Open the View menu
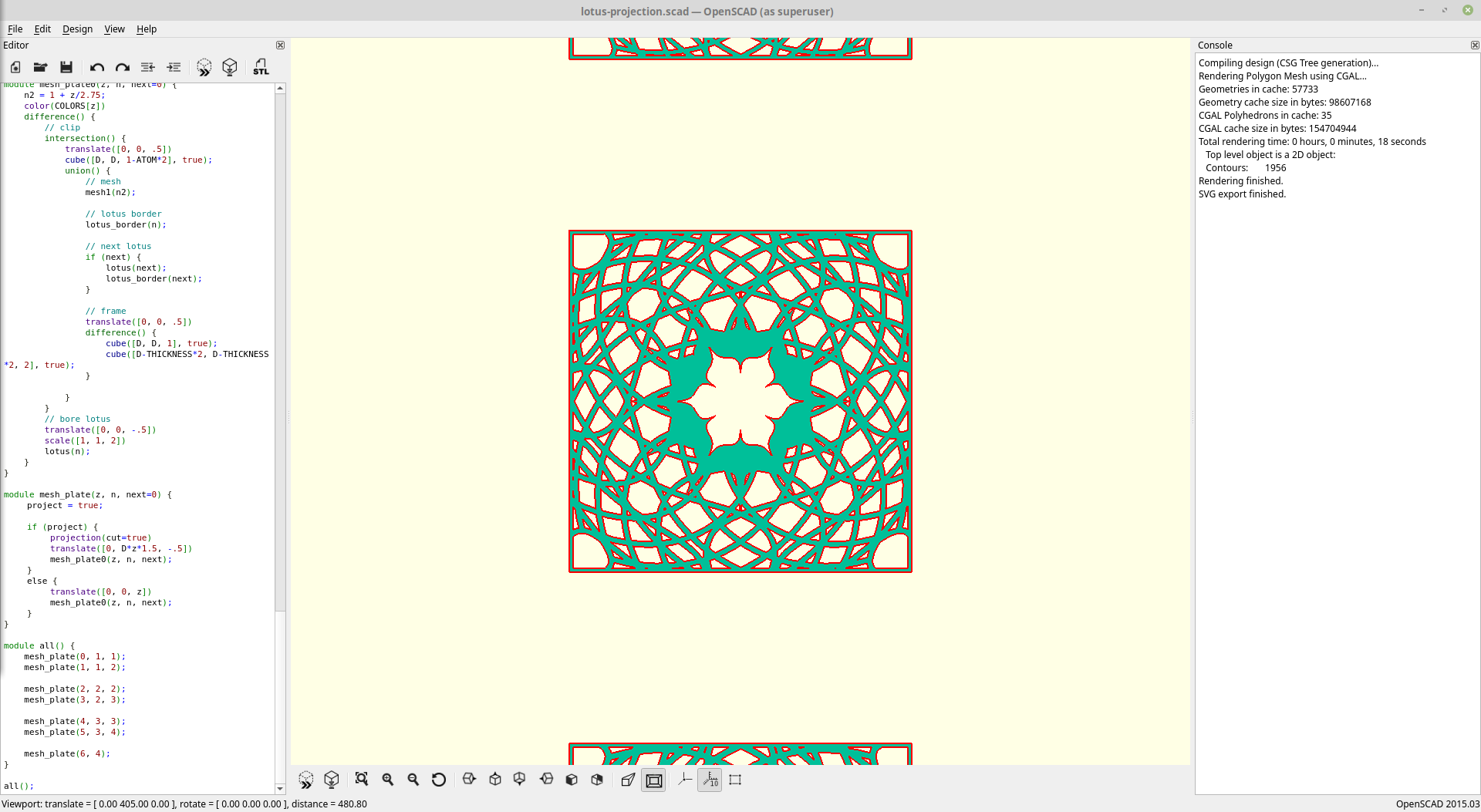The image size is (1481, 812). coord(114,29)
